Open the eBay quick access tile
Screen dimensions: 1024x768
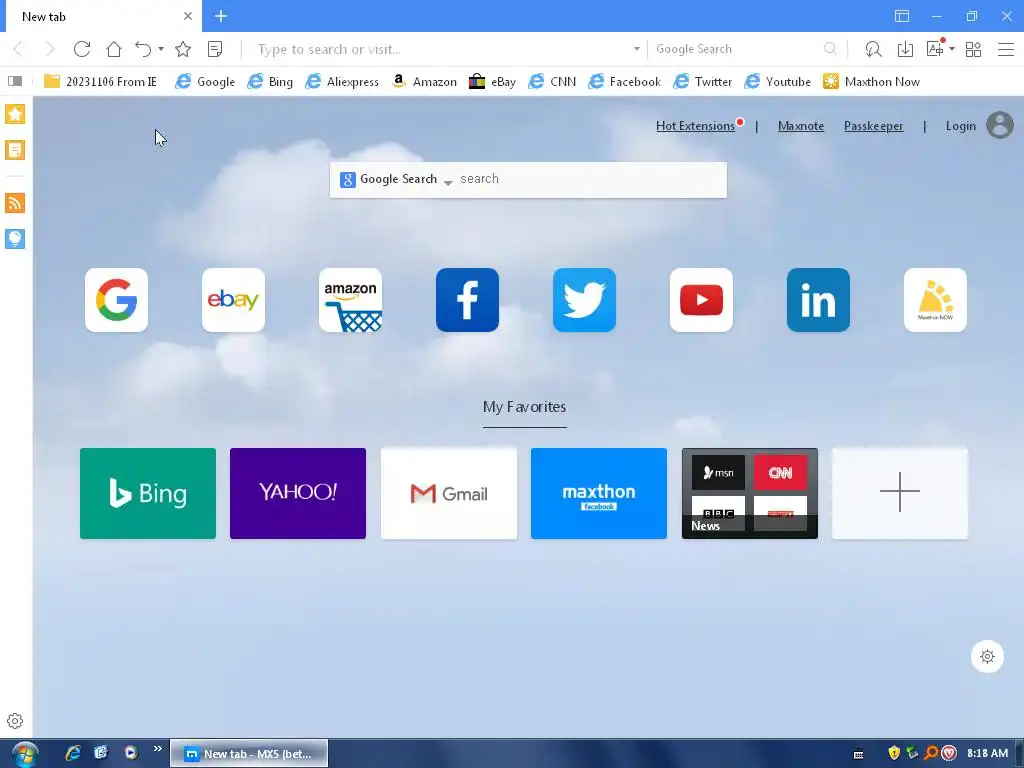click(x=233, y=300)
